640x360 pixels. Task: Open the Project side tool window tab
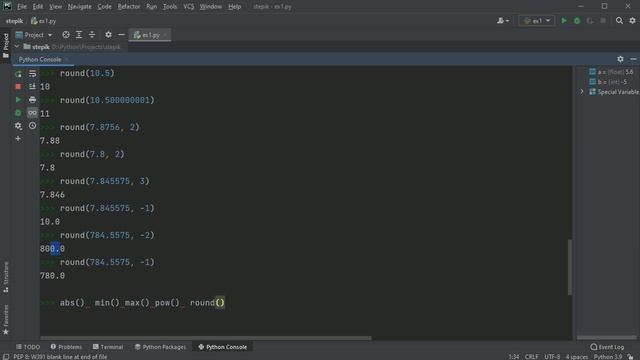(6, 45)
